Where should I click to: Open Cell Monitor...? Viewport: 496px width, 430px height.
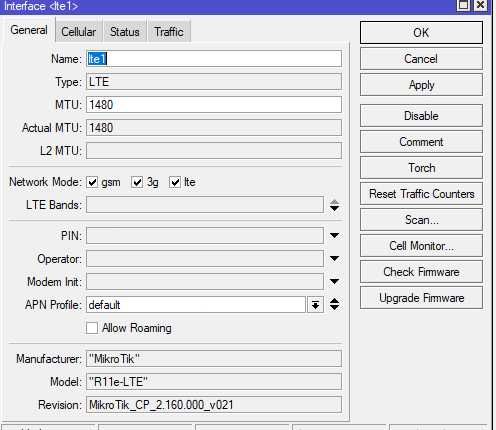pyautogui.click(x=421, y=246)
